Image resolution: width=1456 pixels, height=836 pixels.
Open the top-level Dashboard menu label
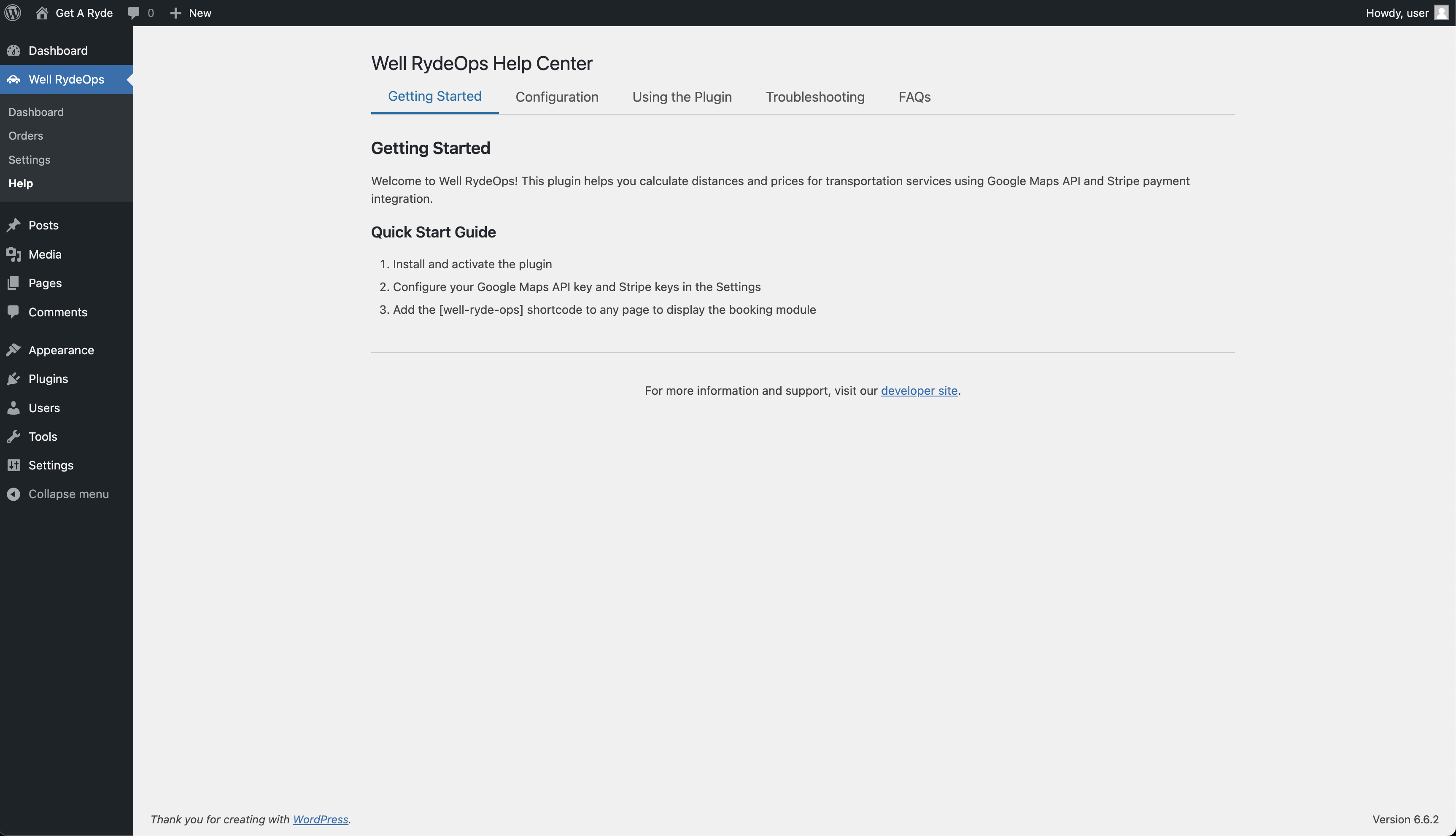58,51
